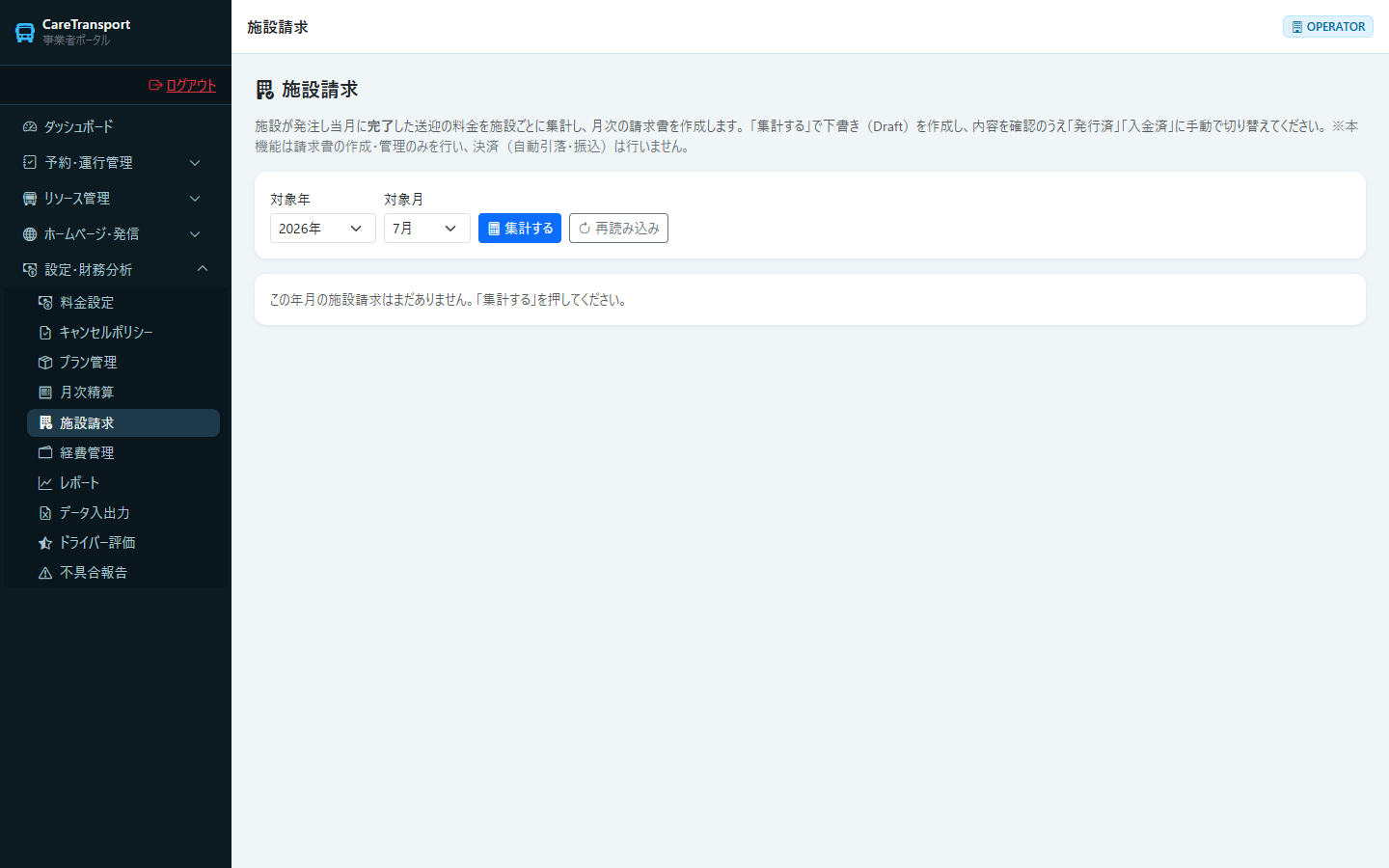This screenshot has height=868, width=1389.
Task: Open 経費管理 from the sidebar
Action: click(123, 452)
